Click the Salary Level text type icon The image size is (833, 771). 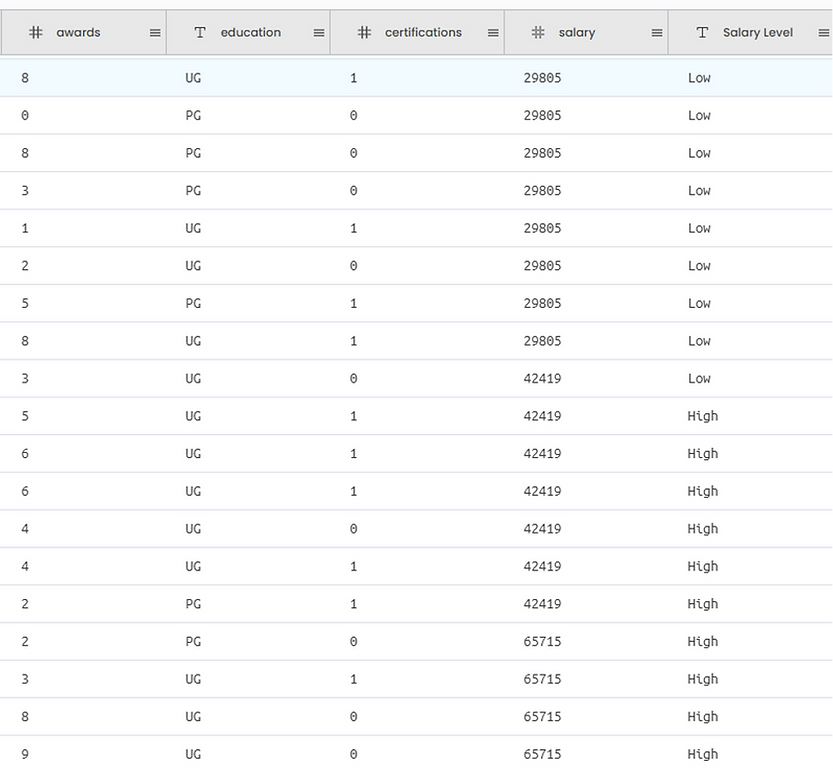[x=702, y=33]
